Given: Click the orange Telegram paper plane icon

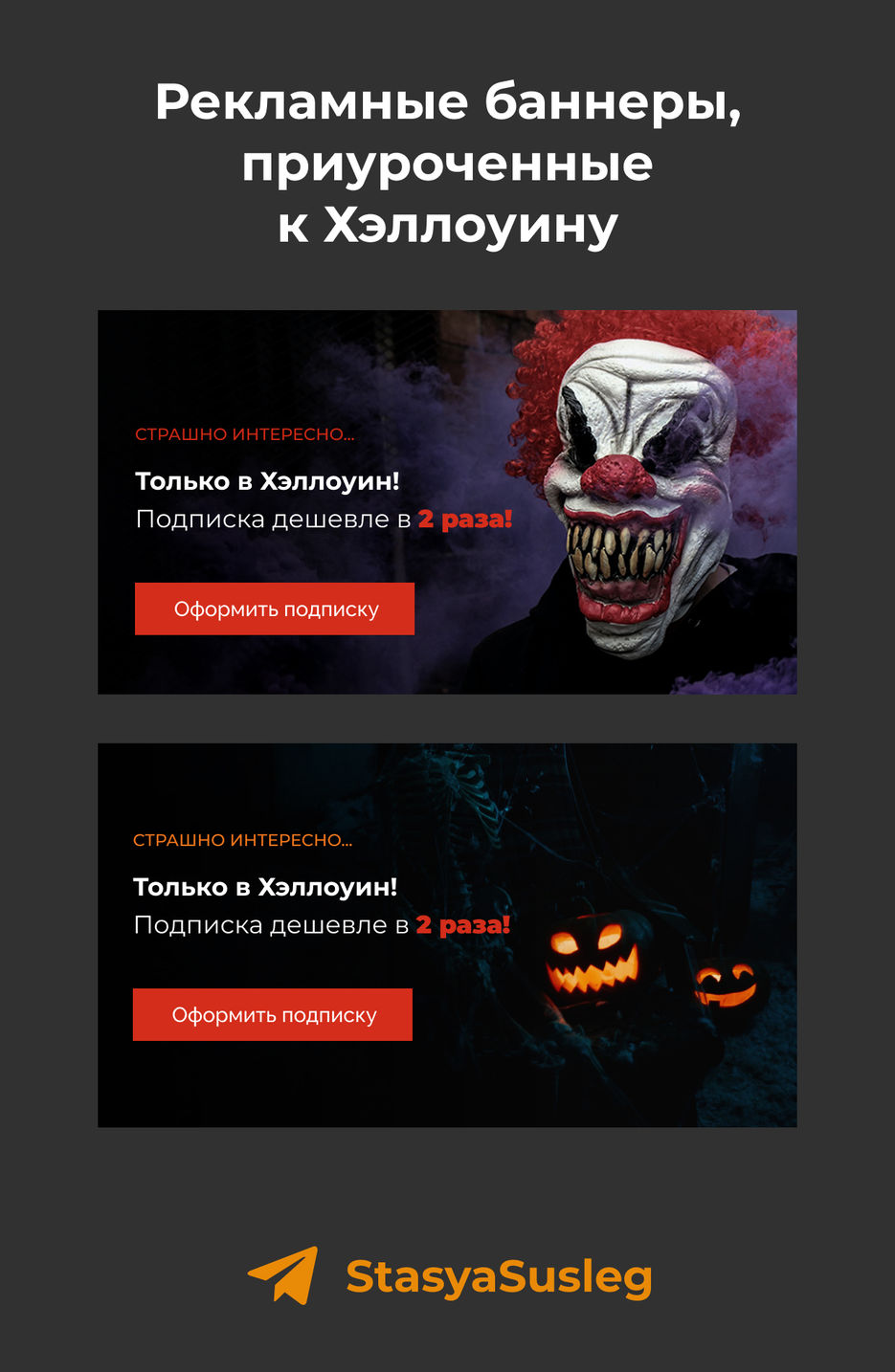Looking at the screenshot, I should pyautogui.click(x=283, y=1275).
